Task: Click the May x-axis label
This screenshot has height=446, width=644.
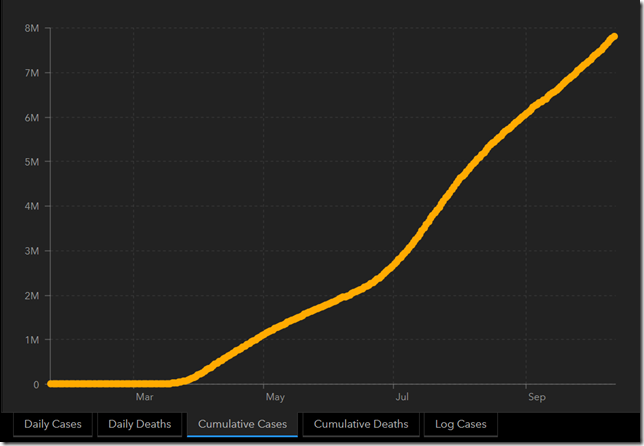Action: [275, 397]
